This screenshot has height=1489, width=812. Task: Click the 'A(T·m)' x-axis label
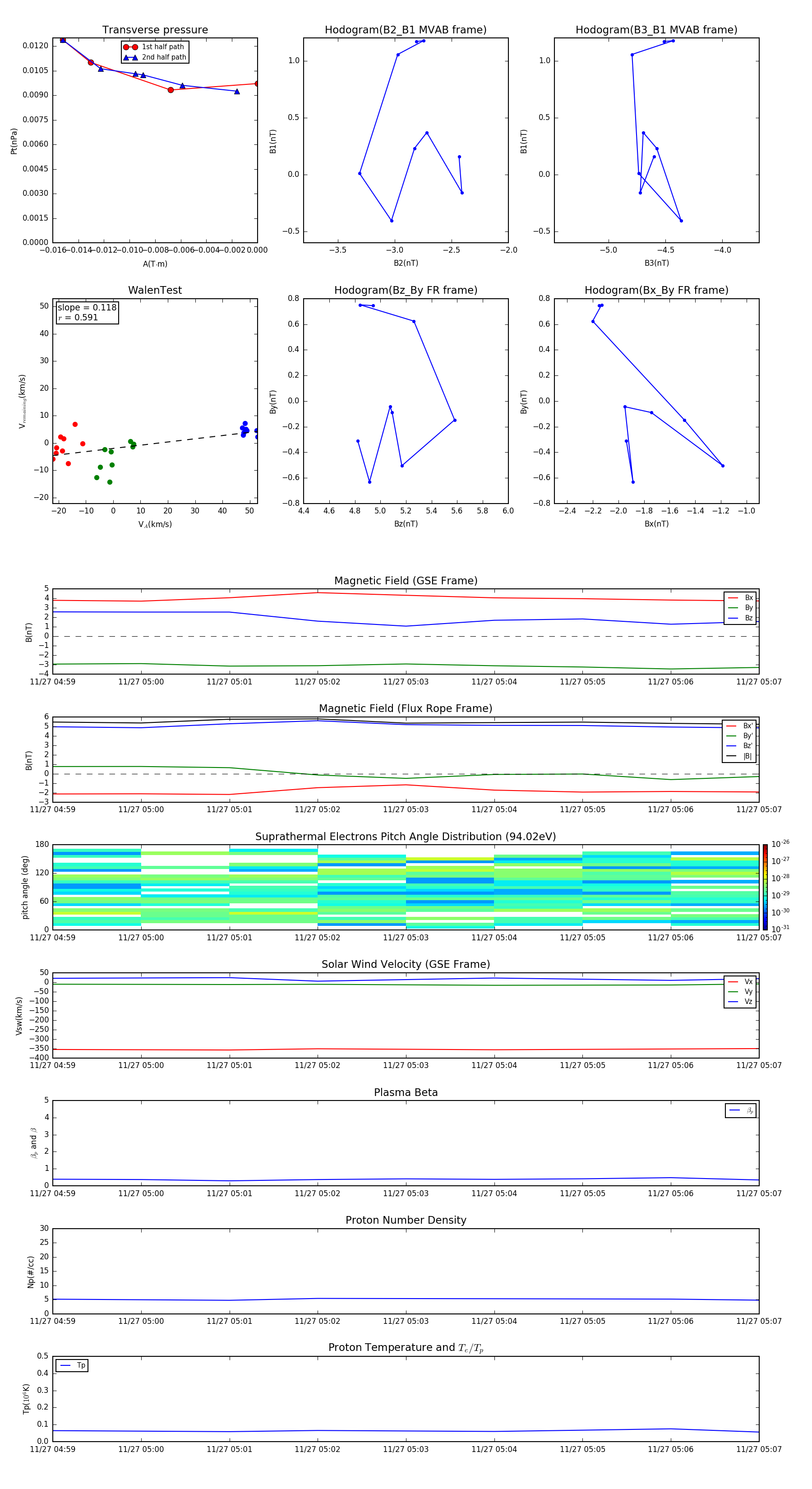[155, 264]
